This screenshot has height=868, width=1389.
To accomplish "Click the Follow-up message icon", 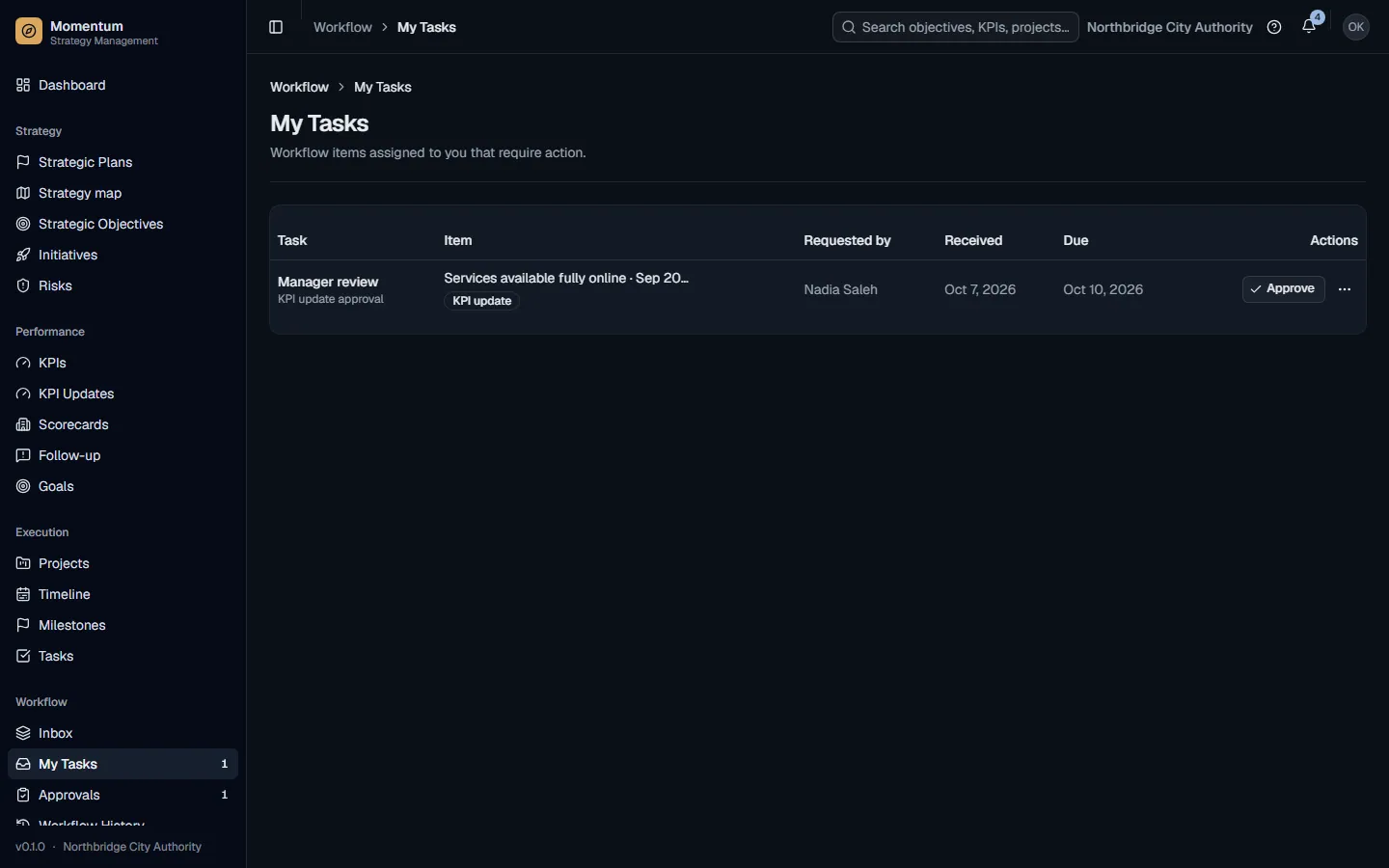I will coord(23,455).
